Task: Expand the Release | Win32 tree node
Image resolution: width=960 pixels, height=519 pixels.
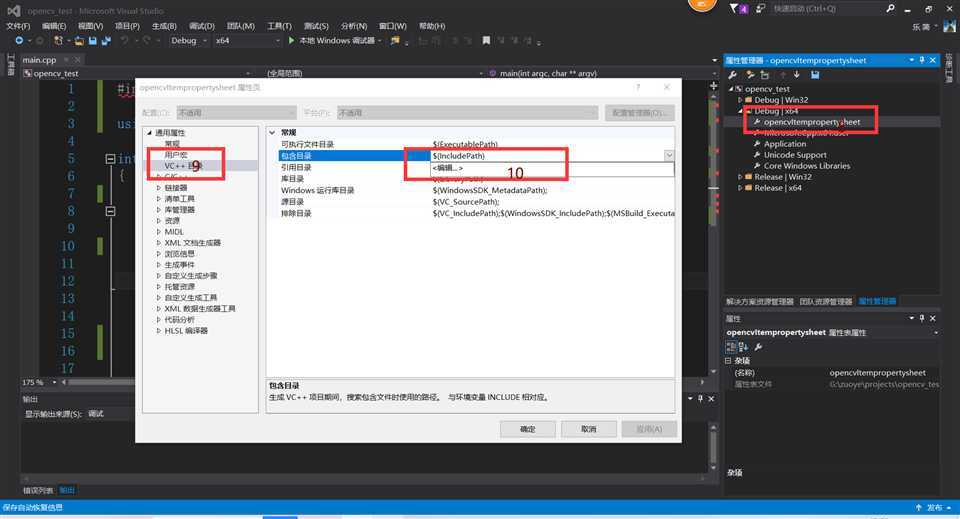Action: click(x=740, y=177)
